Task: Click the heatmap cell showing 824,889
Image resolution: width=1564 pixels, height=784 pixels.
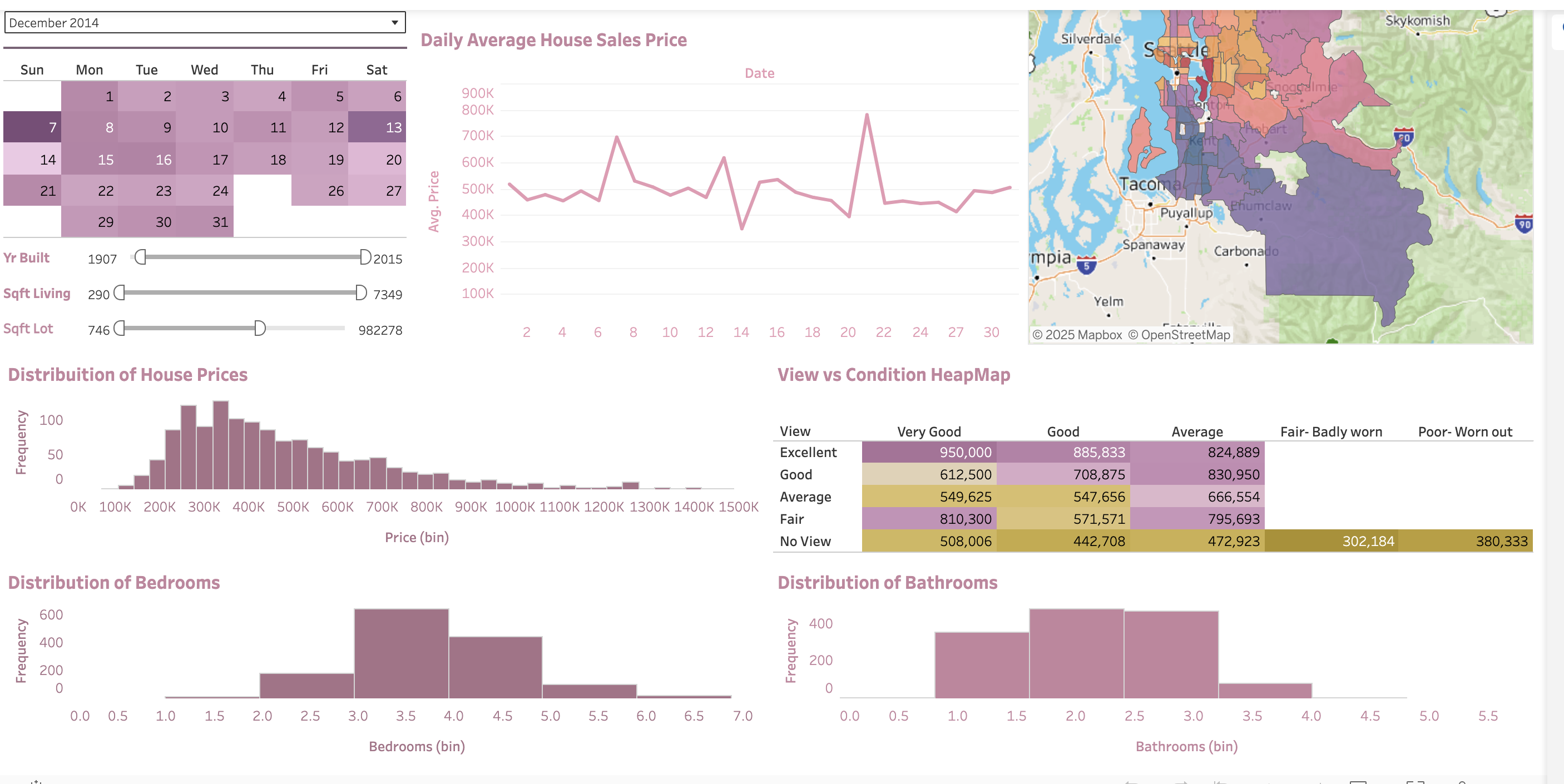Action: pos(1197,452)
